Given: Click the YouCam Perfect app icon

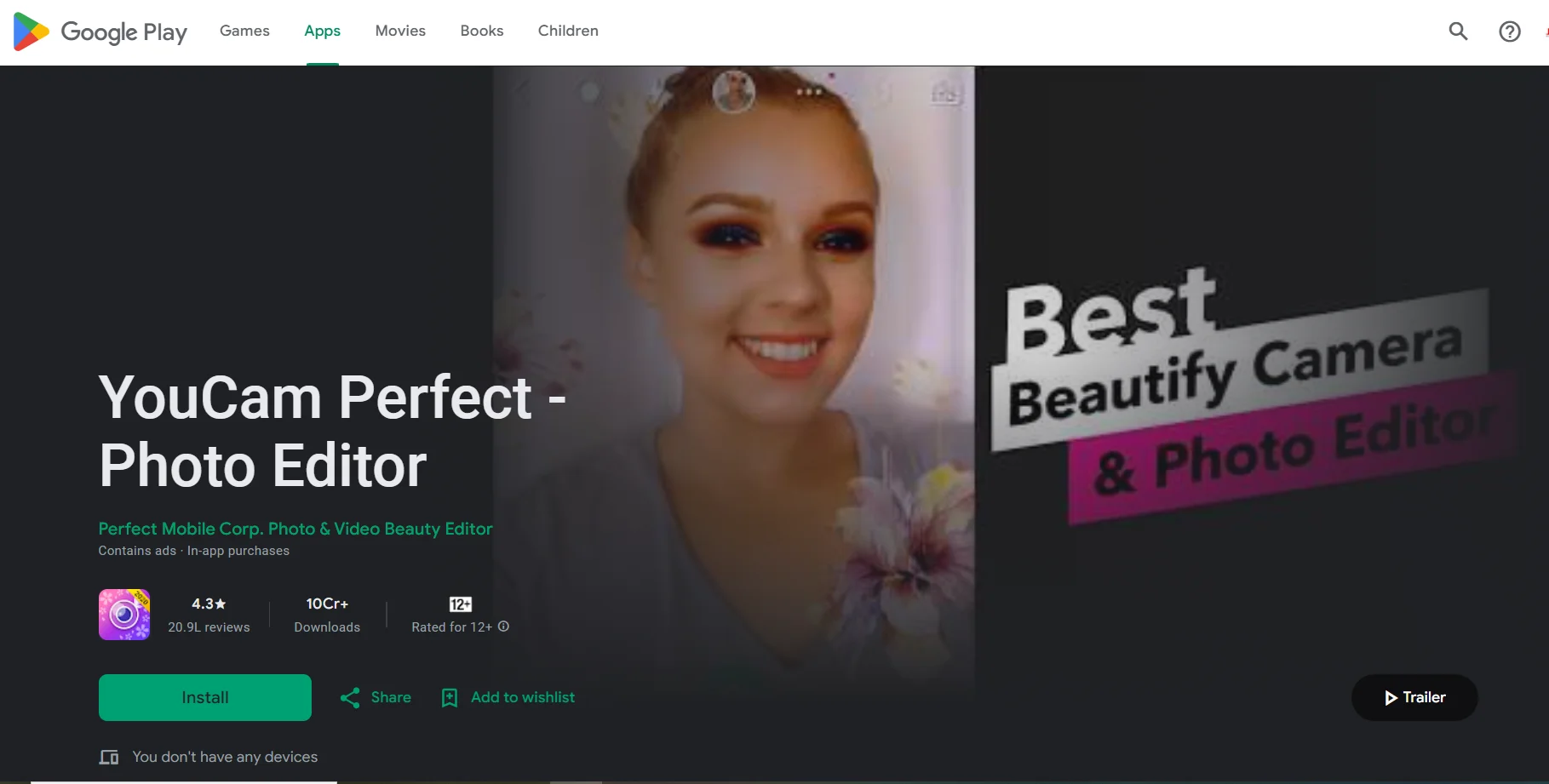Looking at the screenshot, I should 124,615.
